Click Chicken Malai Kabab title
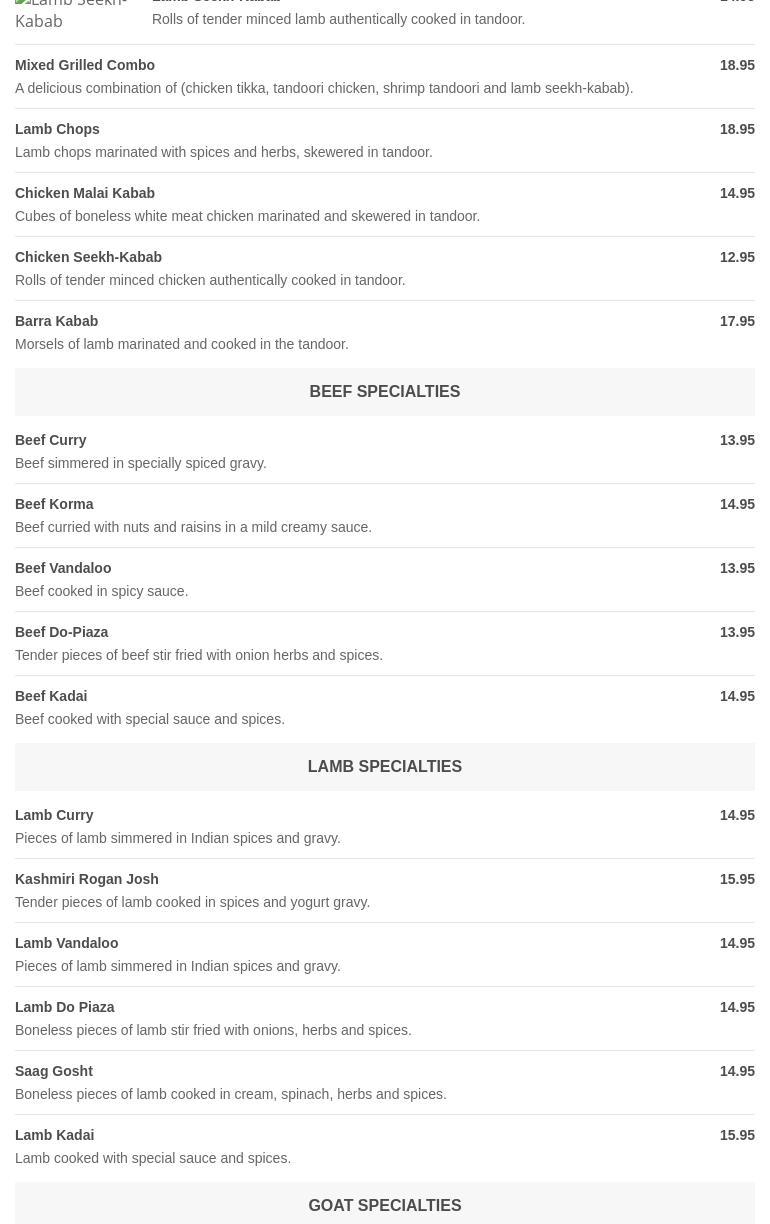The image size is (770, 1224). [x=85, y=193]
